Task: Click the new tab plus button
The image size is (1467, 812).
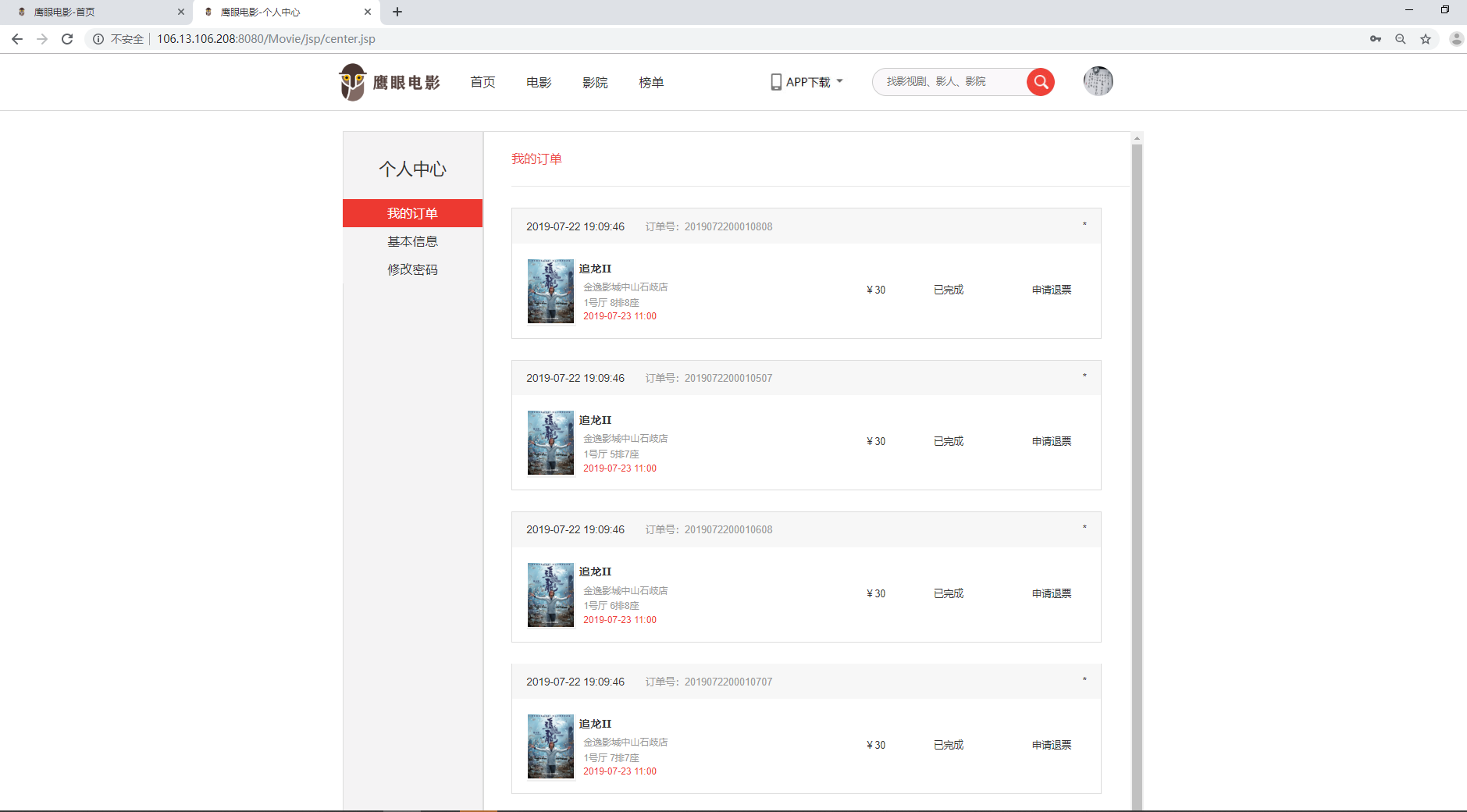Action: [x=398, y=12]
